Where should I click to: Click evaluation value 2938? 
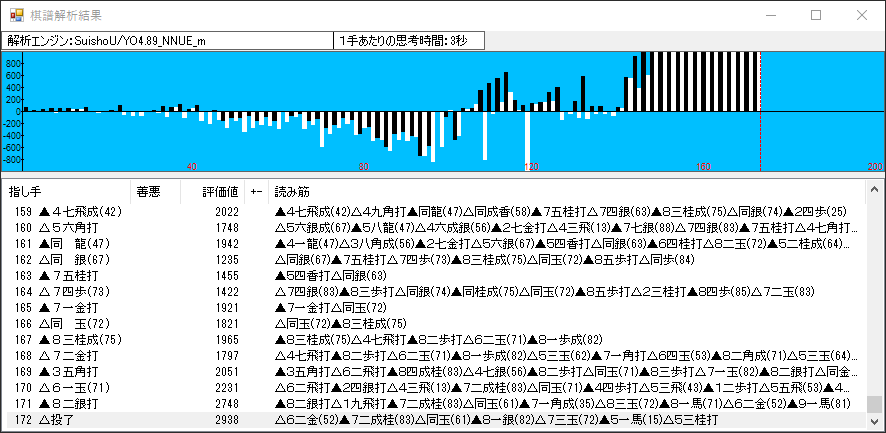click(x=227, y=420)
